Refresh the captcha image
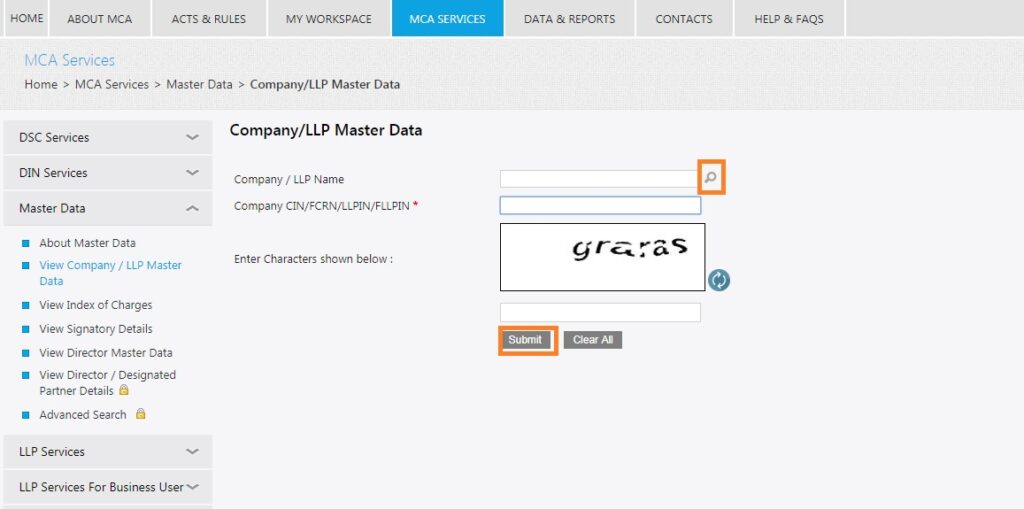Viewport: 1024px width, 509px height. coord(719,280)
